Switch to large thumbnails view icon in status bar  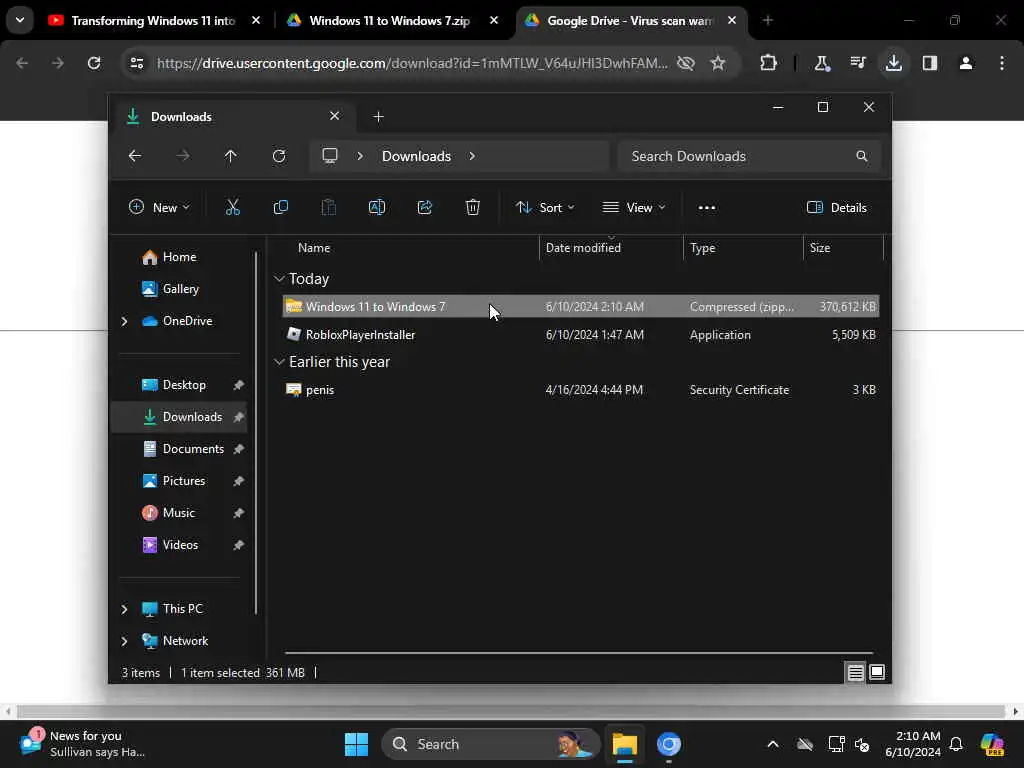tap(877, 672)
